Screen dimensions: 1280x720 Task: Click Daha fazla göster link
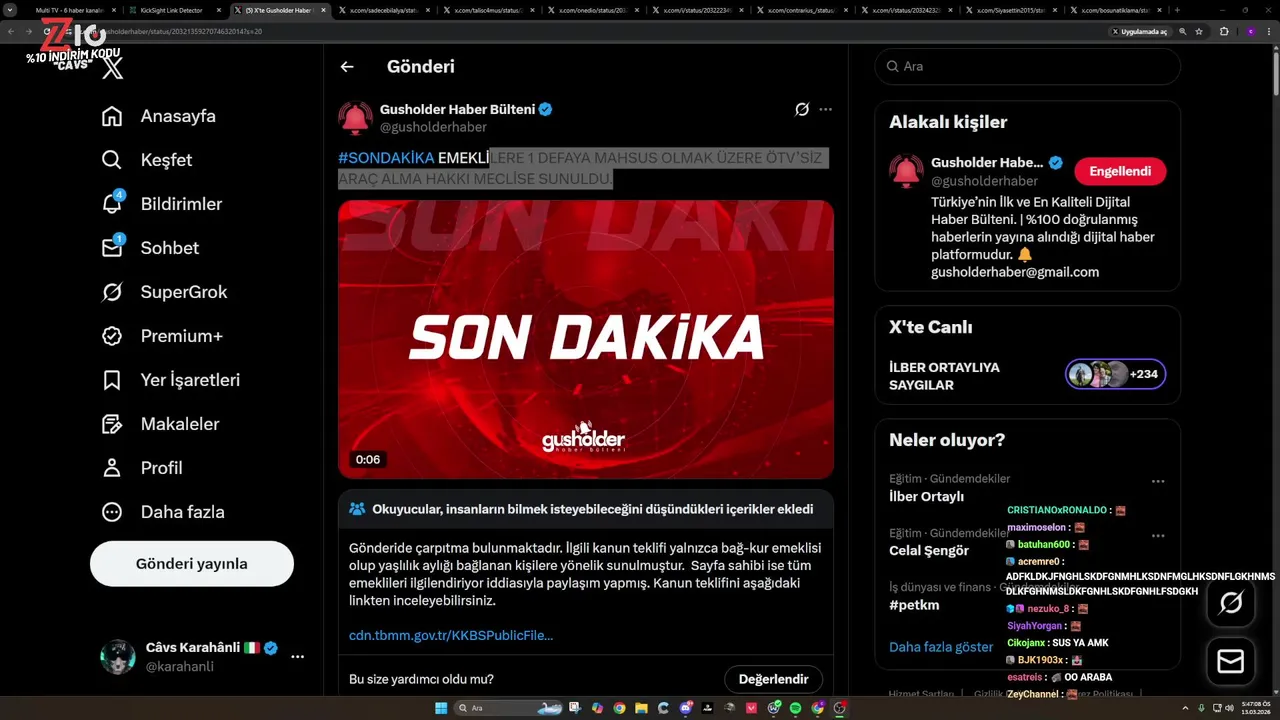point(941,647)
